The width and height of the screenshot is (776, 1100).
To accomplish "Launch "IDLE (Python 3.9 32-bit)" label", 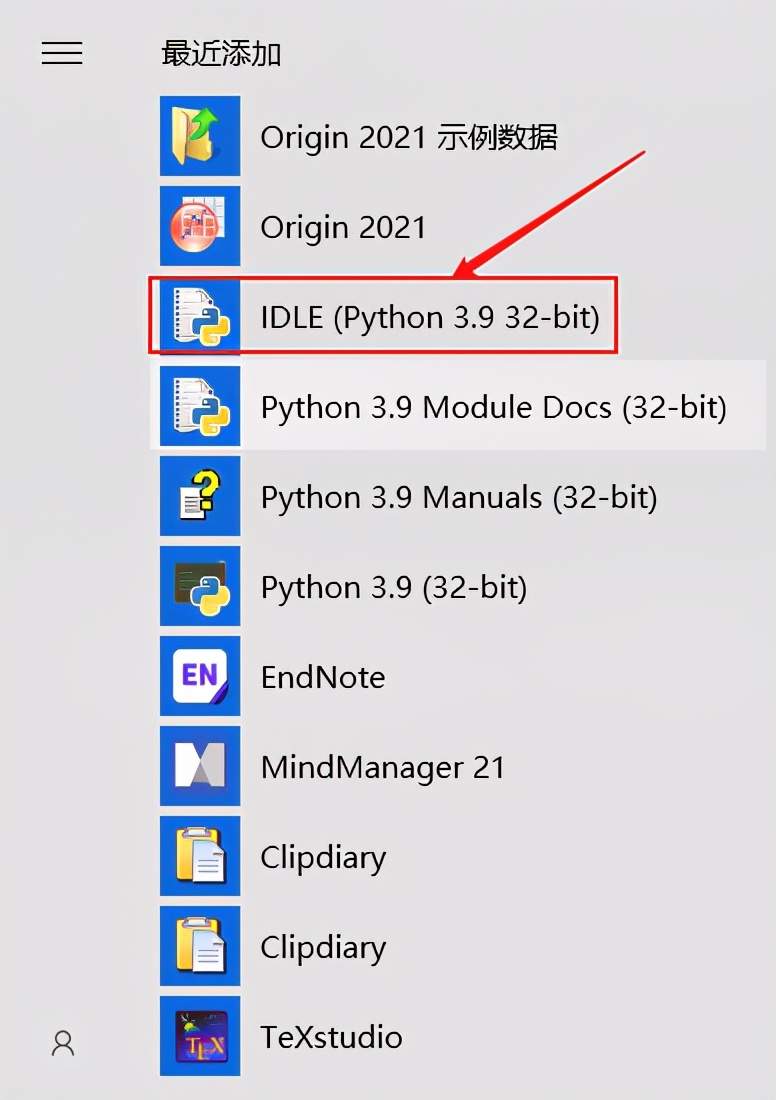I will click(x=430, y=318).
